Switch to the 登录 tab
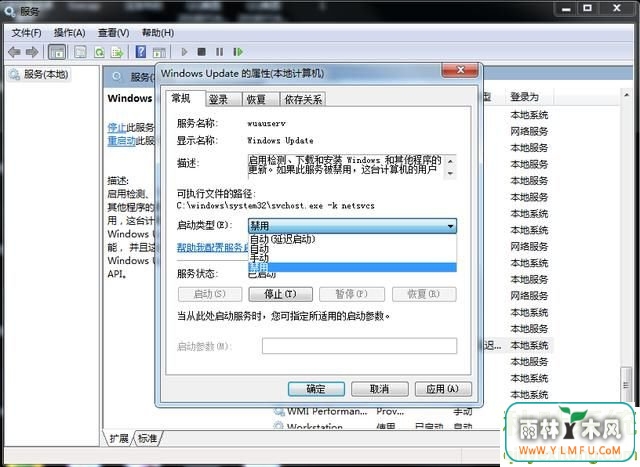 [x=222, y=99]
